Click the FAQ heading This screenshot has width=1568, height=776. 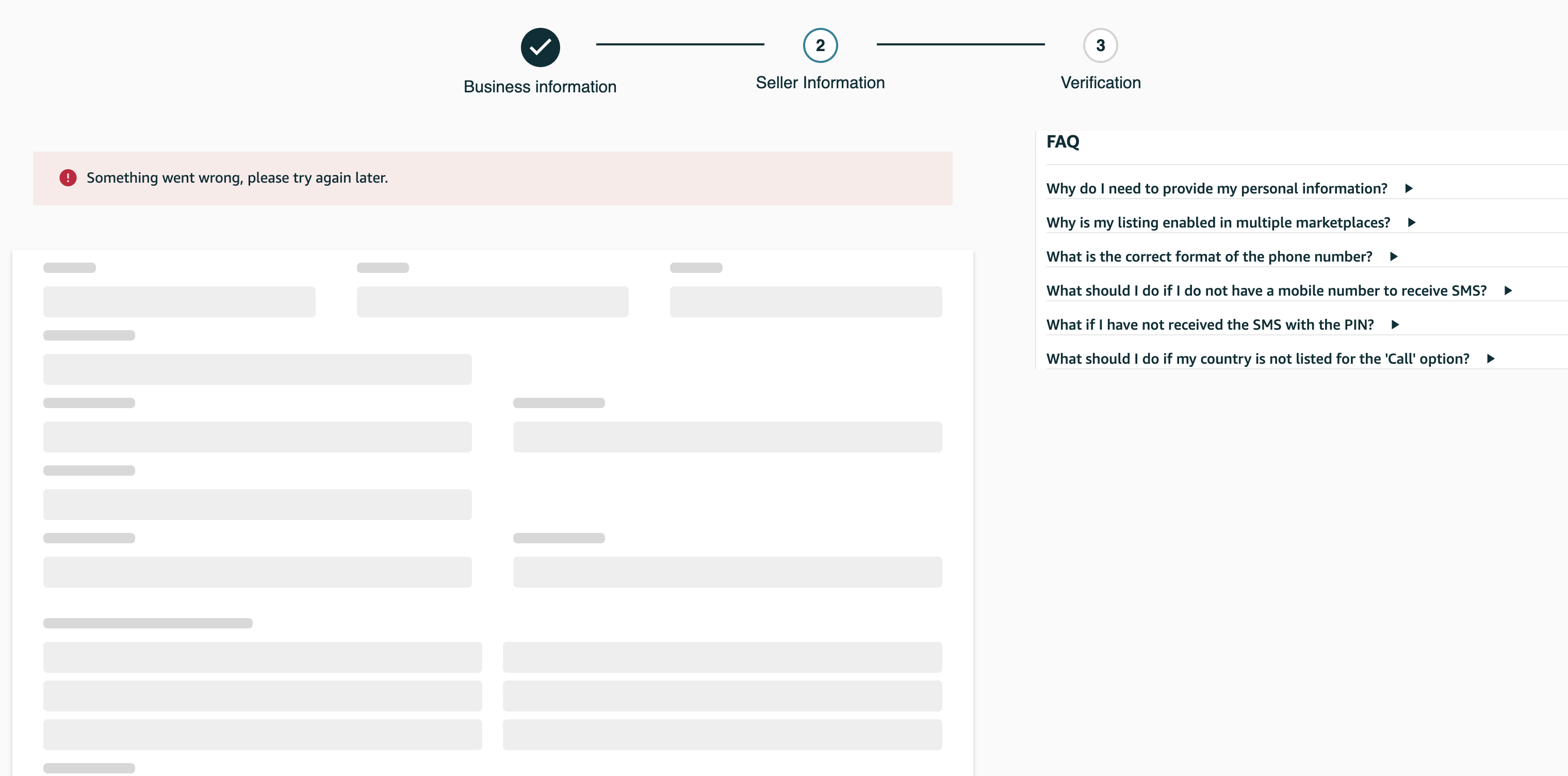pos(1062,142)
